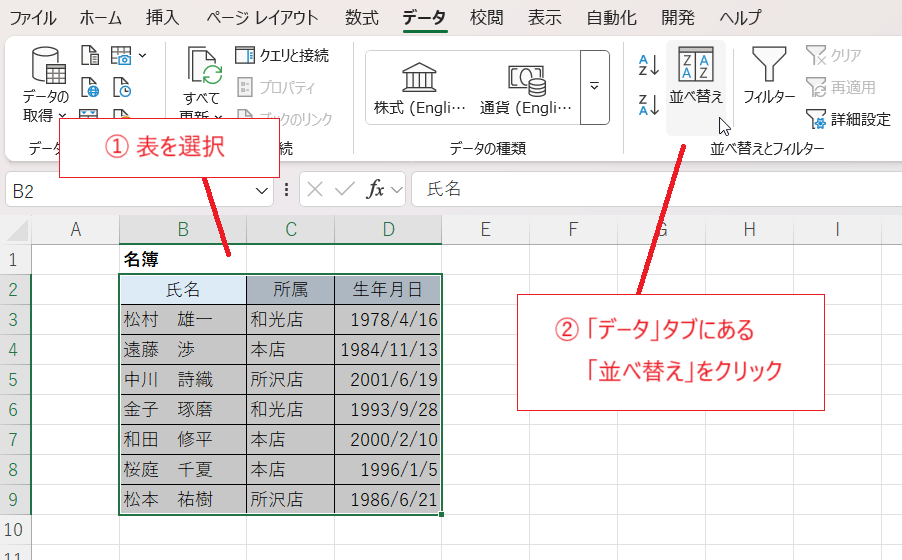Click date cell 1993/9/28
Viewport: 902px width, 560px height.
coord(388,410)
